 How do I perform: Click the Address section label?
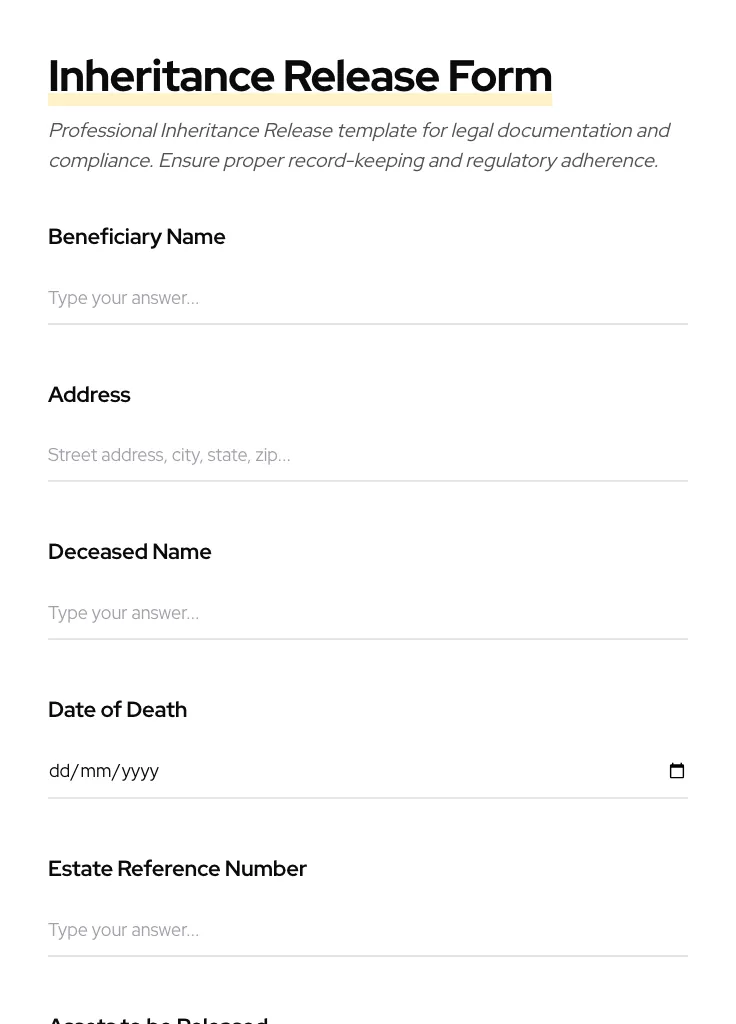pos(89,394)
